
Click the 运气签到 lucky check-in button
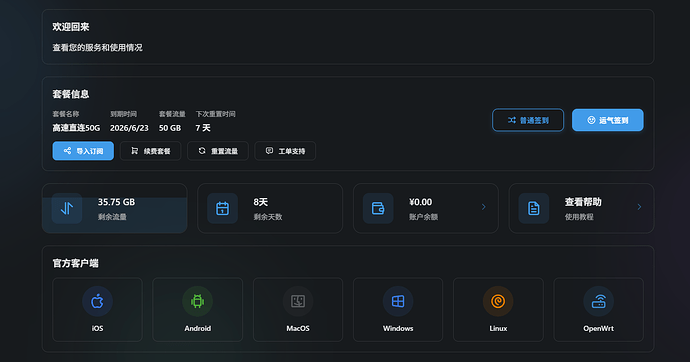click(x=608, y=120)
